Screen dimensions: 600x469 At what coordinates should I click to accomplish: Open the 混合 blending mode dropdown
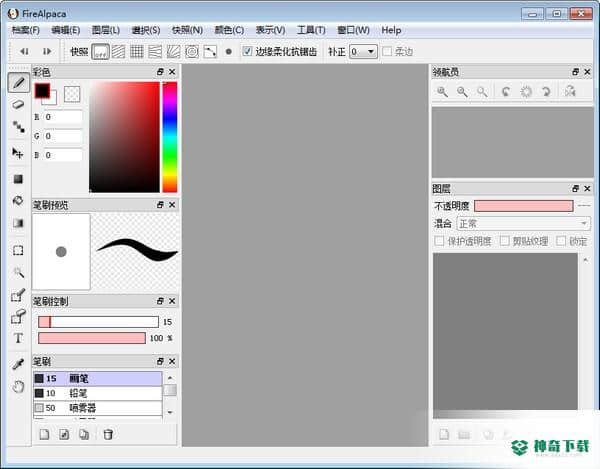click(523, 223)
